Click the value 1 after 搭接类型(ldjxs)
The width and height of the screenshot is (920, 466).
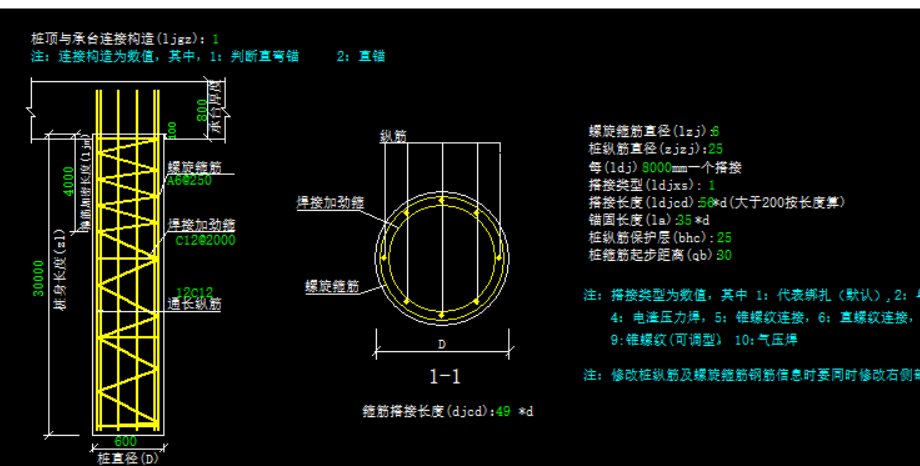712,185
